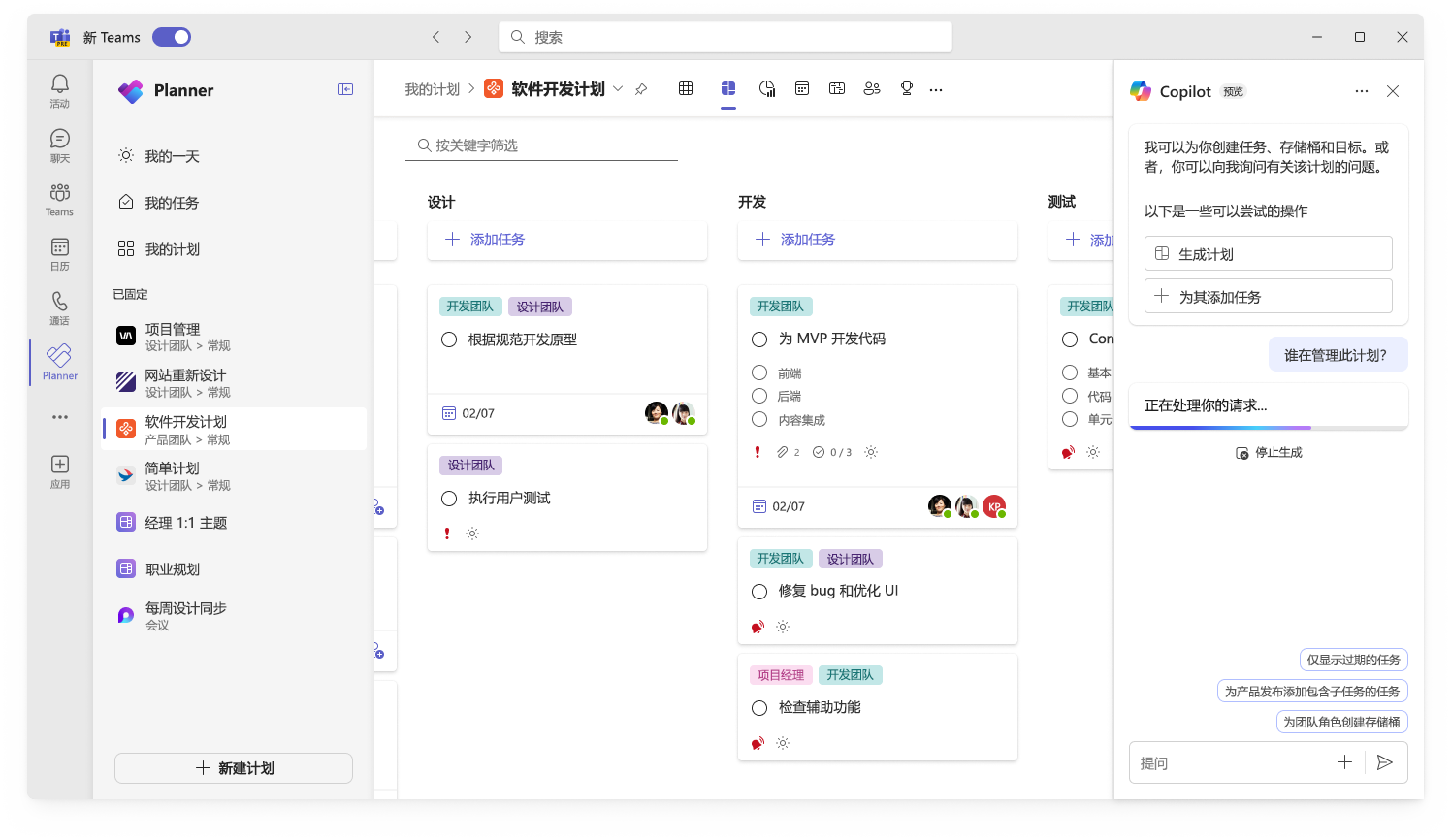This screenshot has width=1451, height=840.
Task: Open the Calendar (日历) icon
Action: [x=60, y=247]
